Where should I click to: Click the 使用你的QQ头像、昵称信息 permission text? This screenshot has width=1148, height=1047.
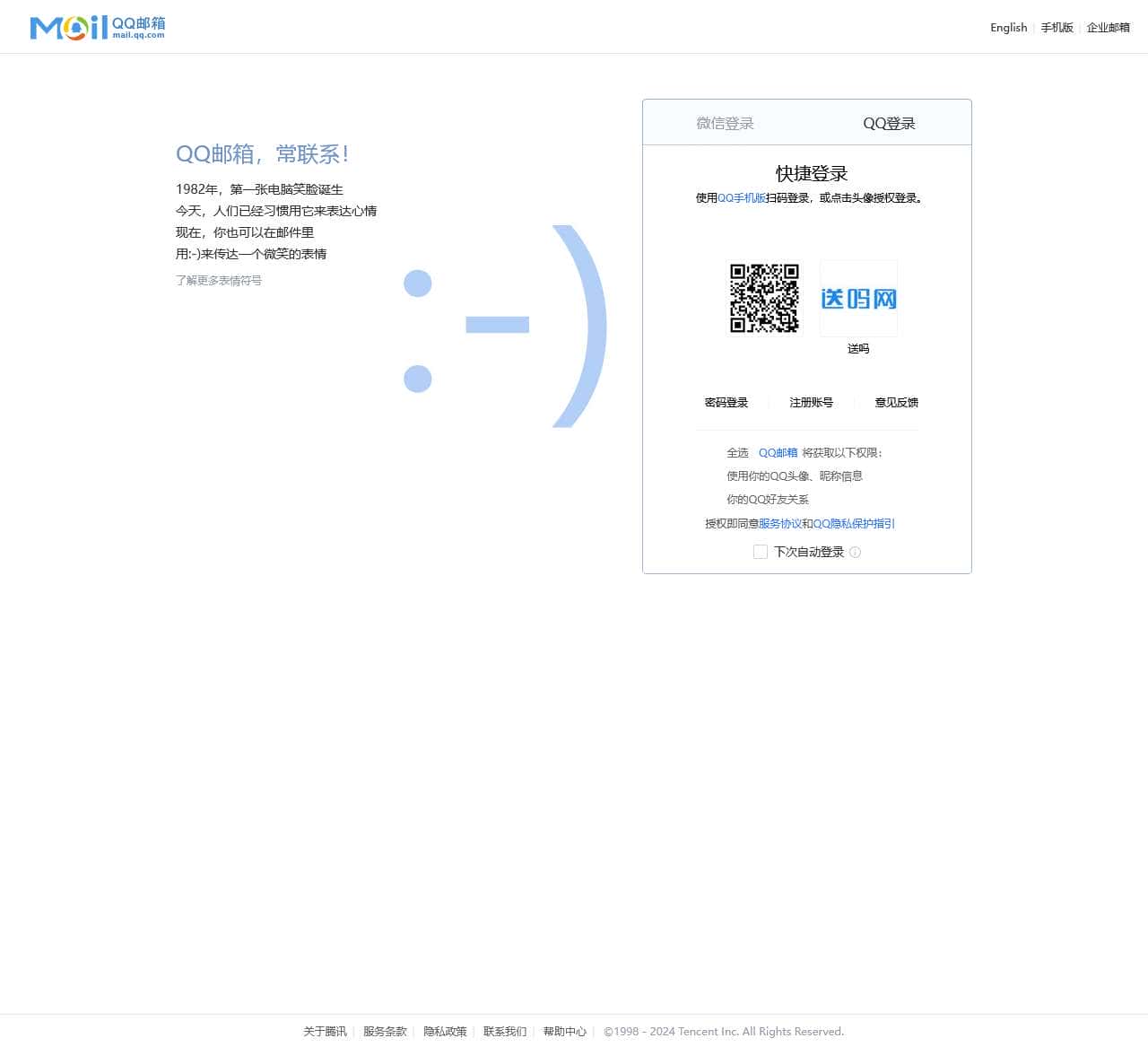click(x=795, y=476)
